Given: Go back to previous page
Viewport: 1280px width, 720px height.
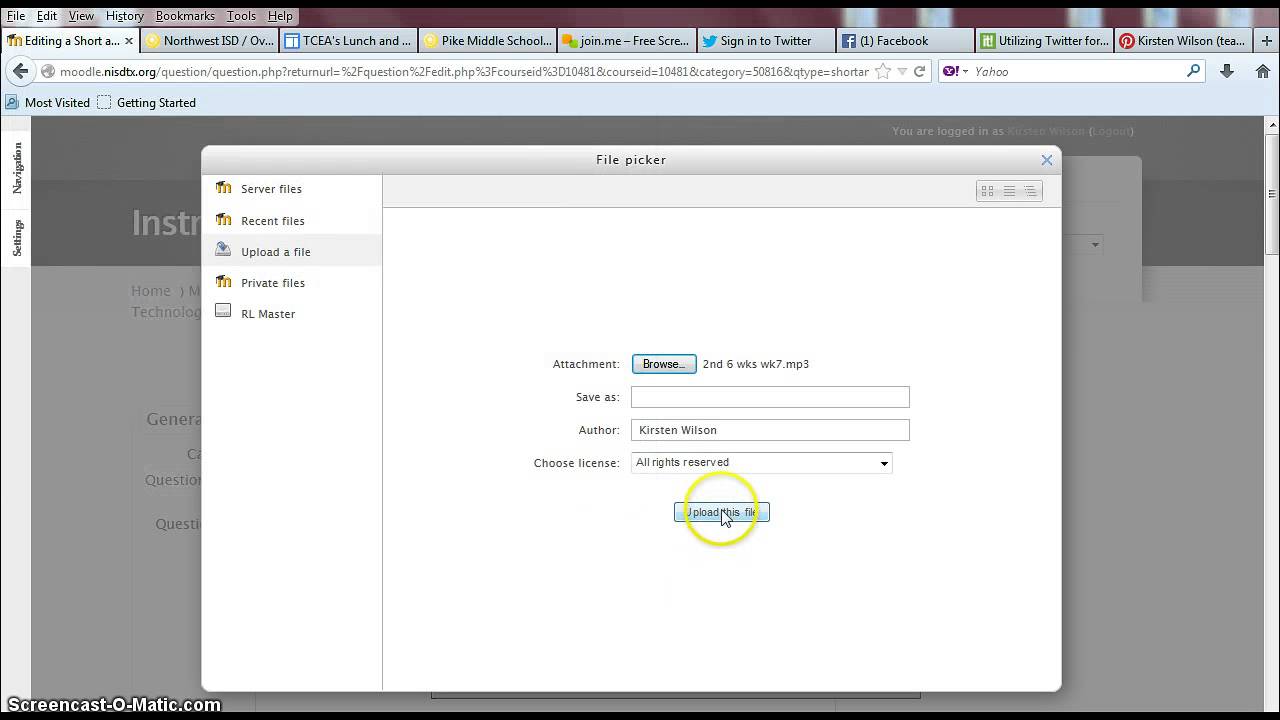Looking at the screenshot, I should 20,71.
